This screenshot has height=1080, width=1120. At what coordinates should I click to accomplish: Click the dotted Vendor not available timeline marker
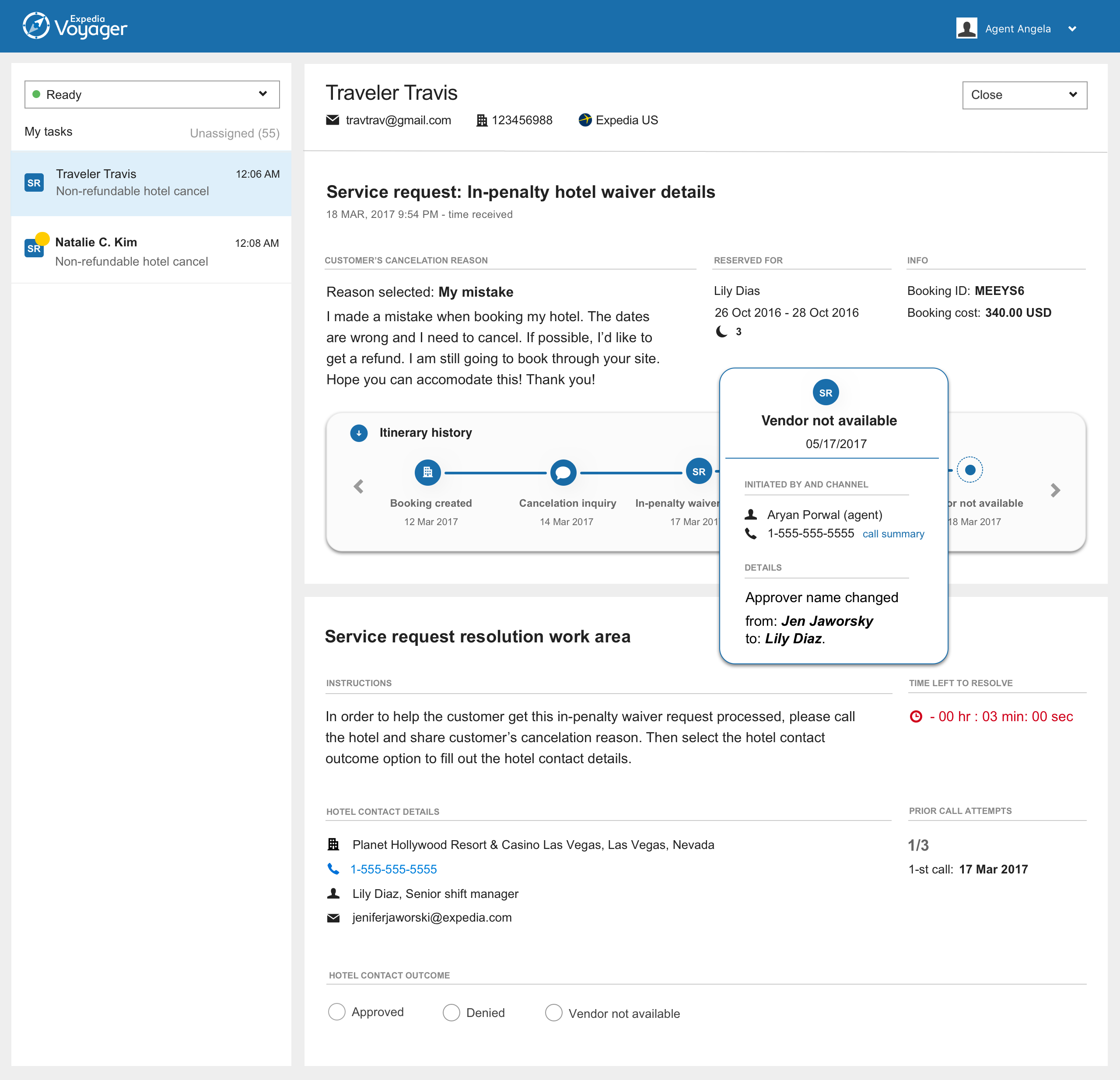pyautogui.click(x=969, y=470)
